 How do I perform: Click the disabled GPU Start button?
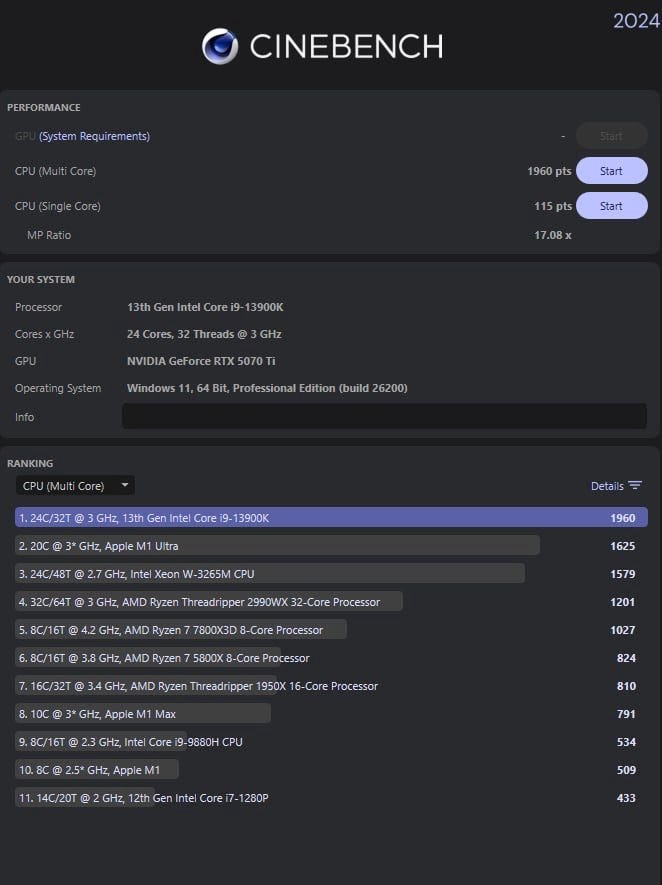tap(611, 136)
